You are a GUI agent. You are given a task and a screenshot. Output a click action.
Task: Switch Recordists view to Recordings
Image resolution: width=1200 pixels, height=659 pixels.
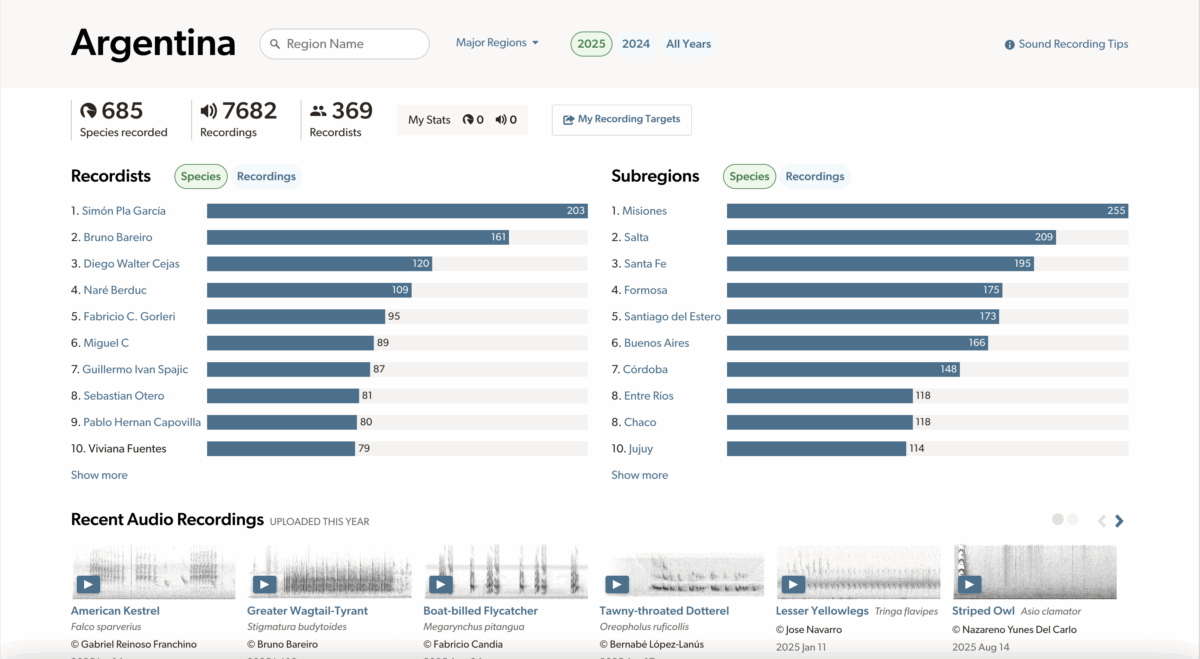266,176
